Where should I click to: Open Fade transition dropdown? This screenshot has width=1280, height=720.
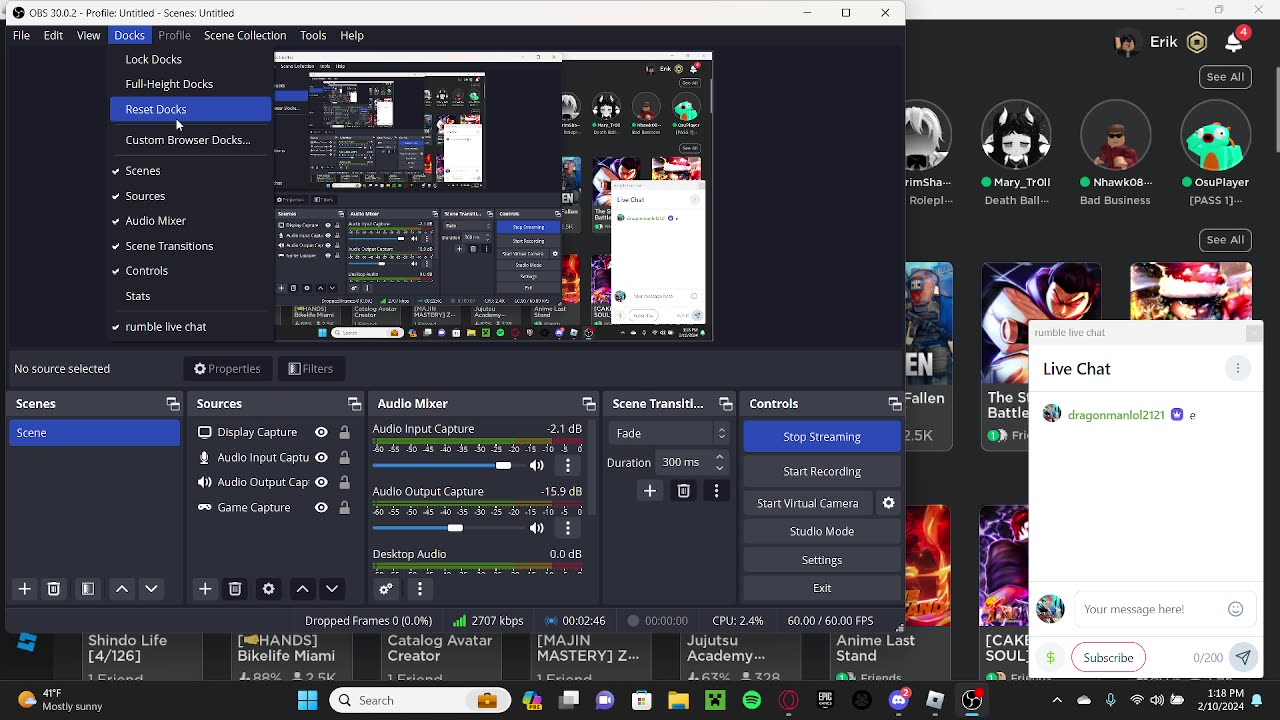[670, 433]
